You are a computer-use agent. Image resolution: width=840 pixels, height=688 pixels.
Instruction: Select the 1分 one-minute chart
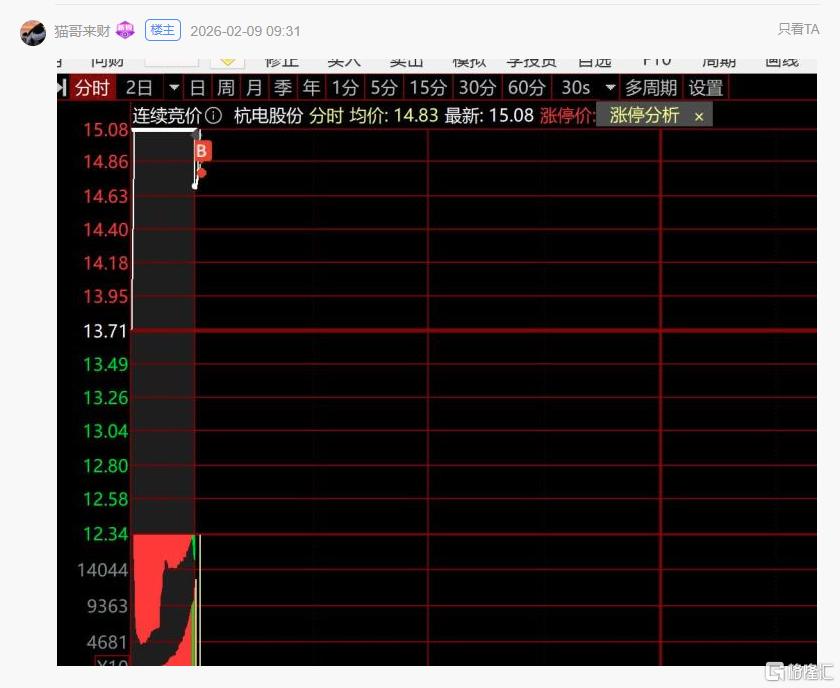[x=344, y=88]
